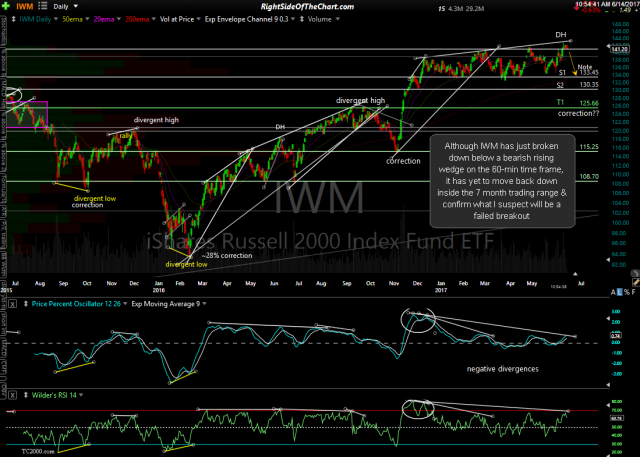Expand the 200ema dropdown arrow
The height and width of the screenshot is (457, 640).
(153, 19)
